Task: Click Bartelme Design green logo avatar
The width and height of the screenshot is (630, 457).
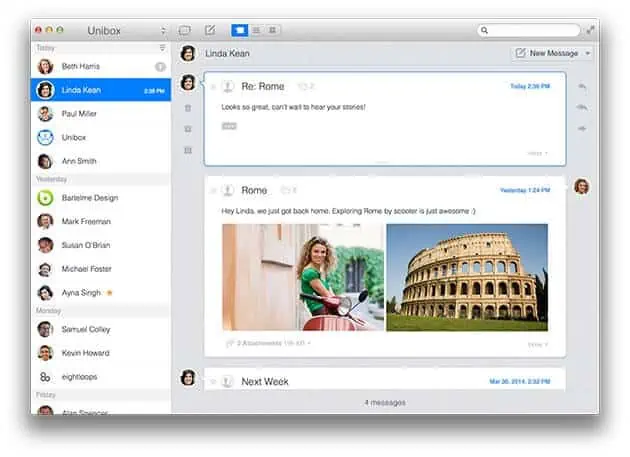Action: coord(45,198)
